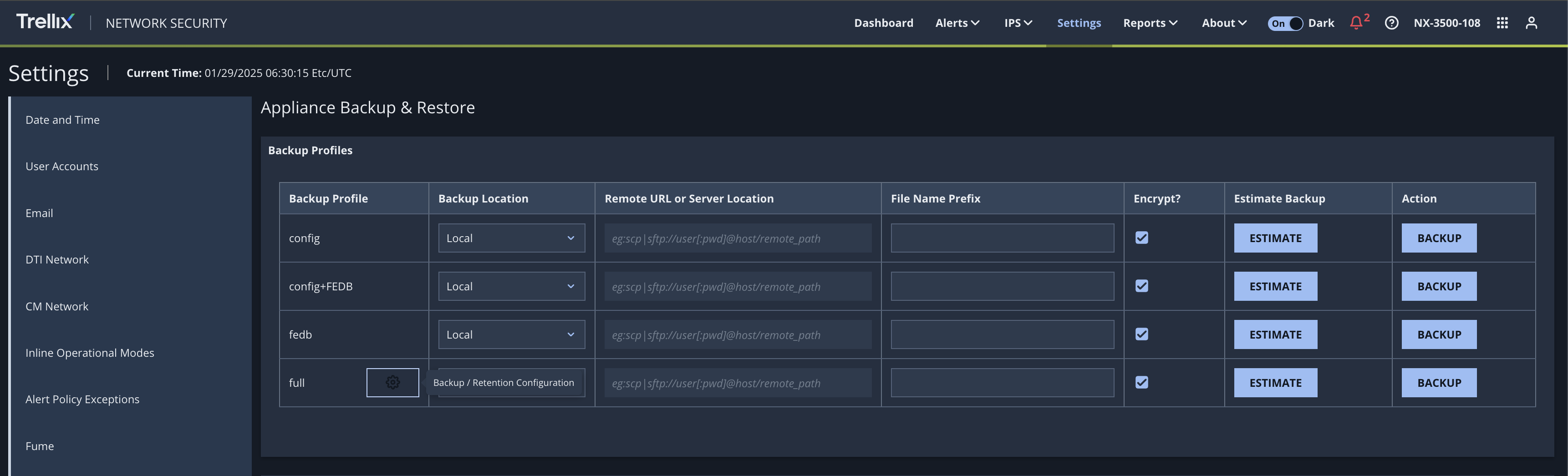The width and height of the screenshot is (1568, 476).
Task: Click ESTIMATE for the config+FEDB profile
Action: click(1275, 286)
